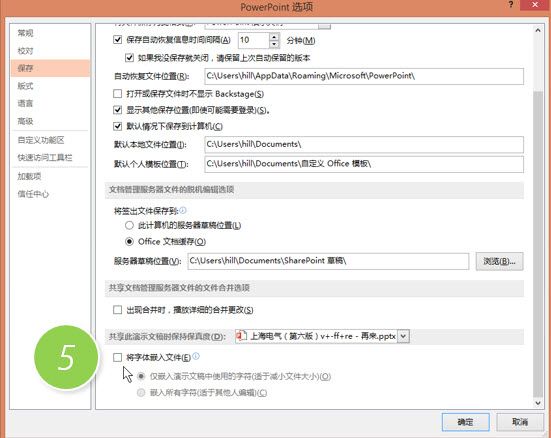Viewport: 551px width, 438px height.
Task: Check 将字体嵌入文件 embed fonts checkbox
Action: click(x=117, y=358)
